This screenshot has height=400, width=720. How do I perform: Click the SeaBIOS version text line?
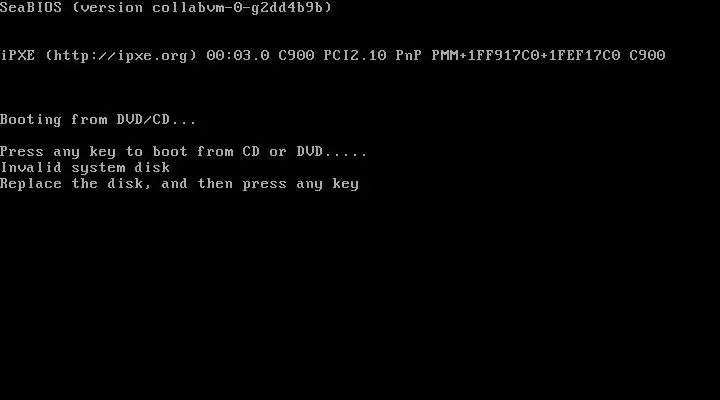point(166,7)
